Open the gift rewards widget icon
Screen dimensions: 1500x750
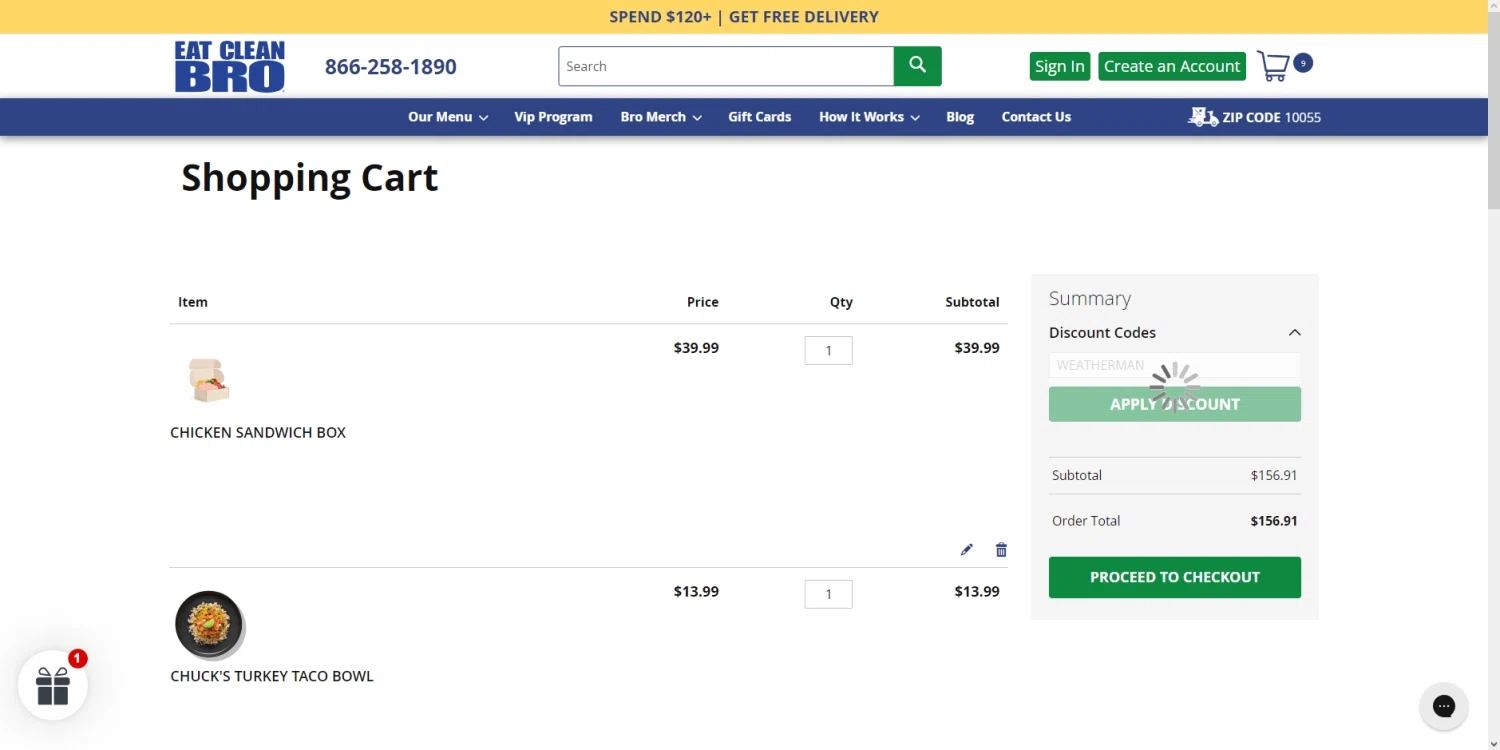click(53, 685)
